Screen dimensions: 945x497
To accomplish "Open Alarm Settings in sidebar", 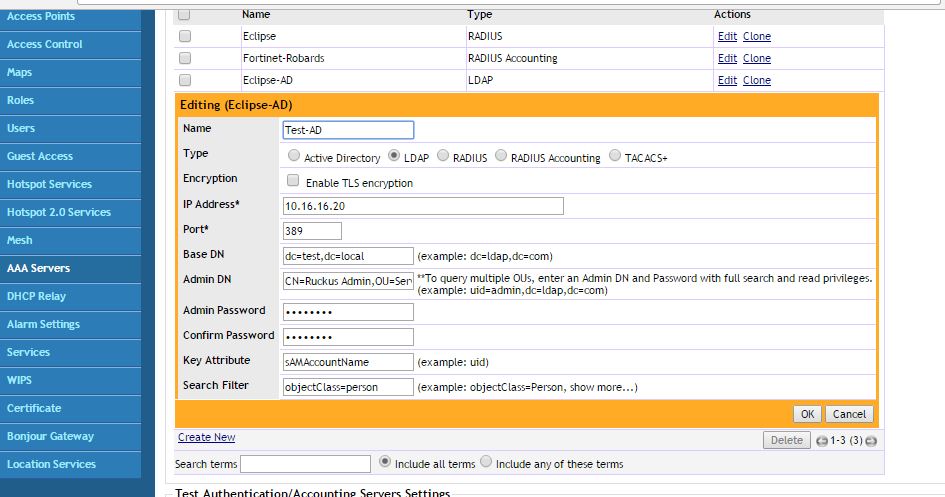I will [71, 325].
